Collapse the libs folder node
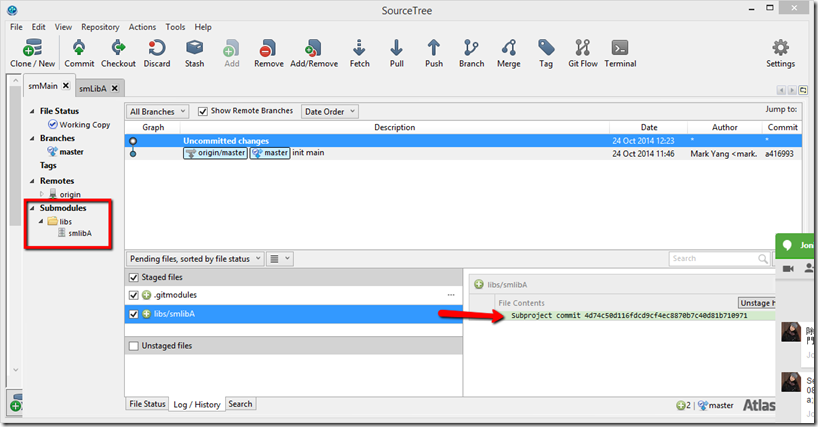818x427 pixels. point(41,222)
